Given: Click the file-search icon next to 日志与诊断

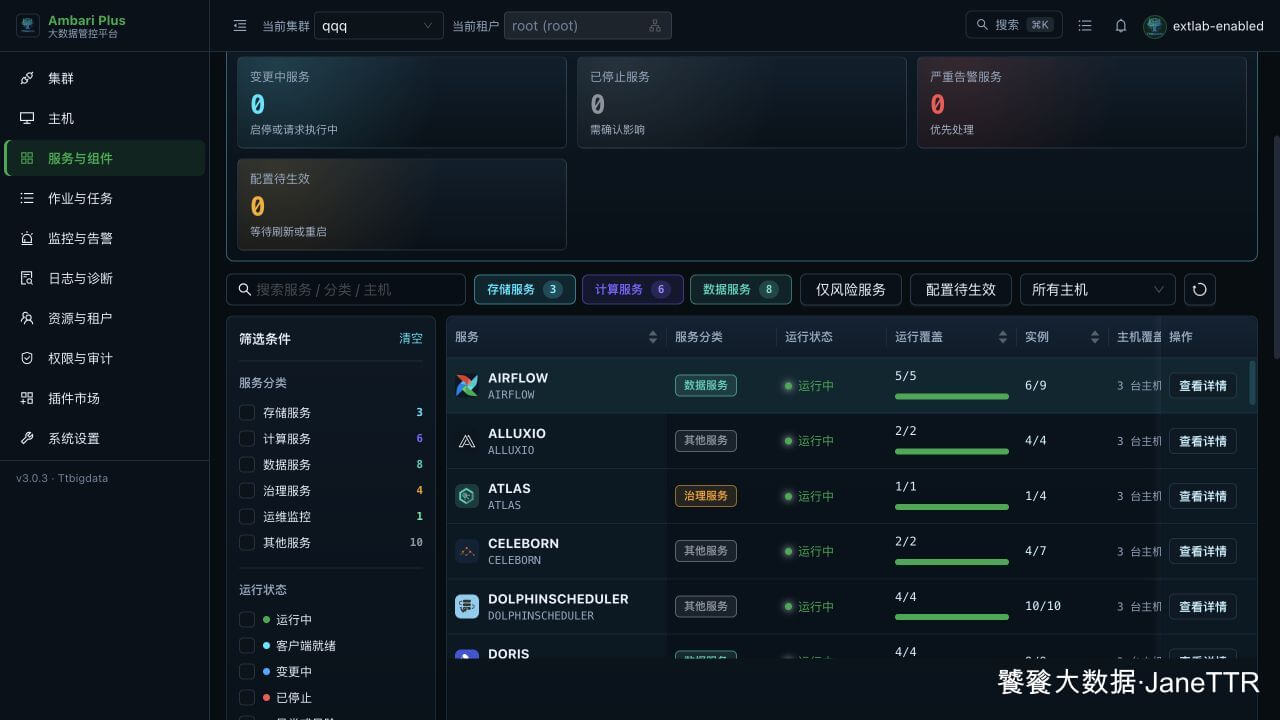Looking at the screenshot, I should tap(27, 278).
